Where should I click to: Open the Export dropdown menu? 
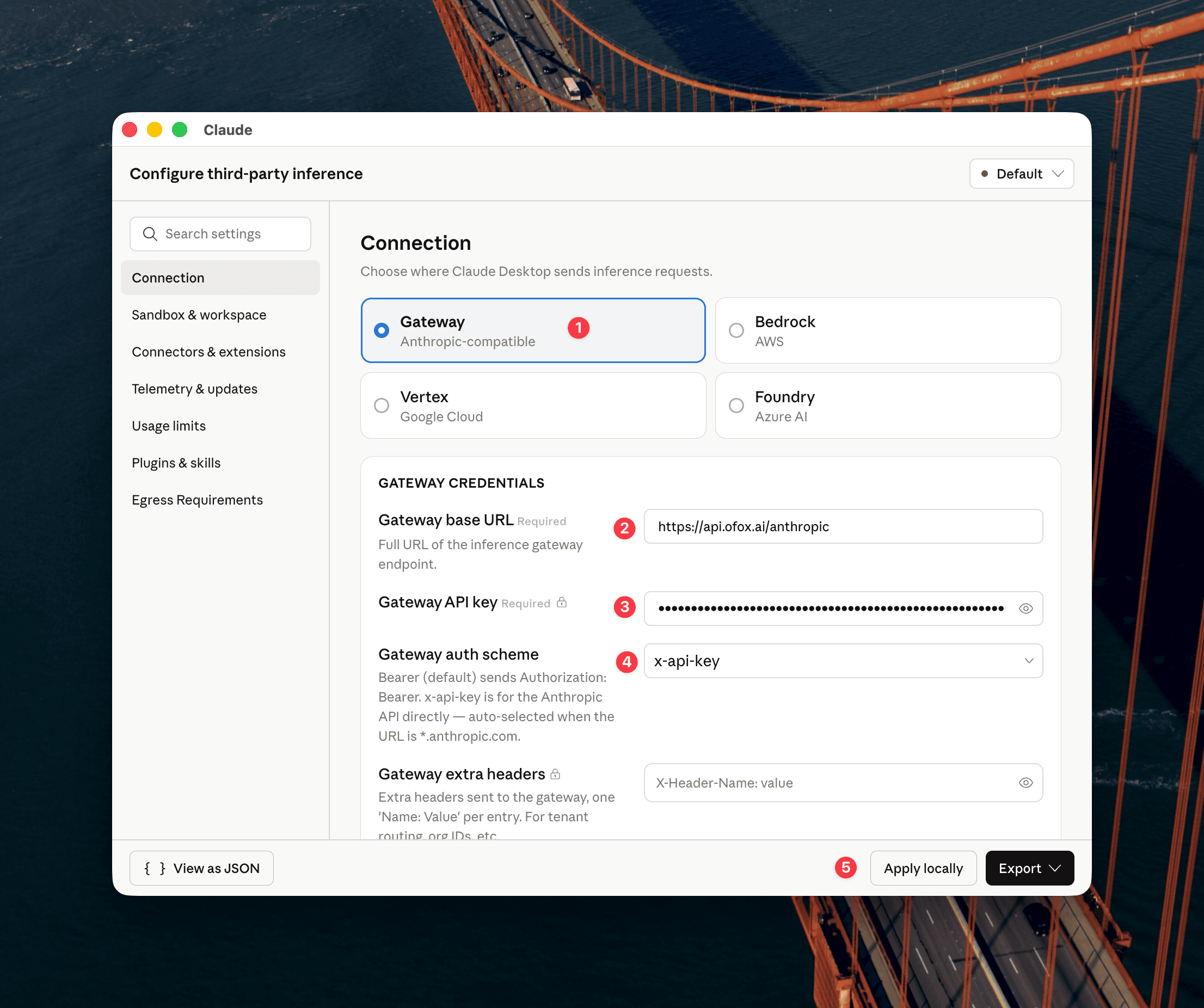(x=1029, y=868)
